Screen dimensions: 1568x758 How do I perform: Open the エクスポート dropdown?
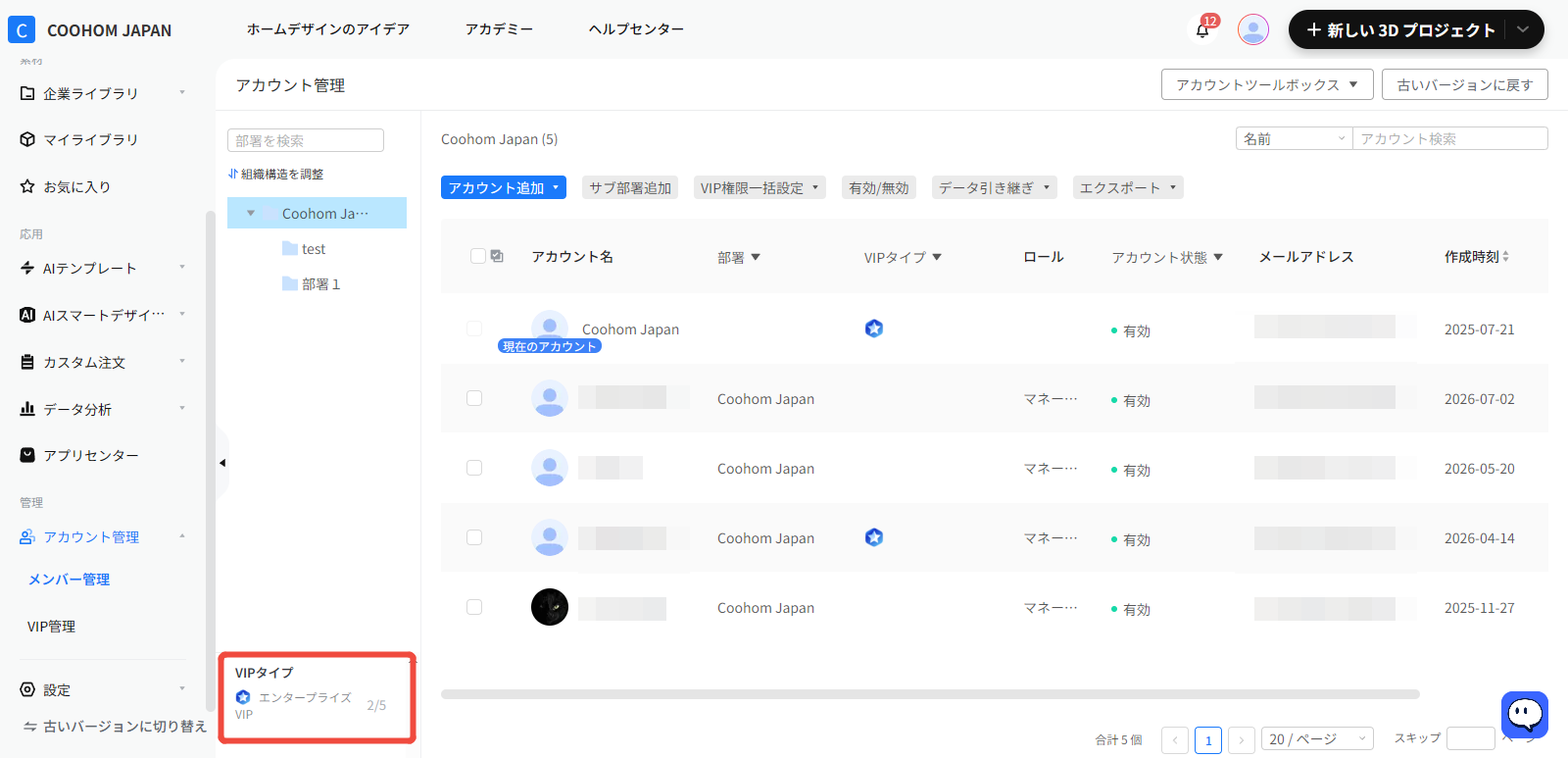pyautogui.click(x=1128, y=187)
